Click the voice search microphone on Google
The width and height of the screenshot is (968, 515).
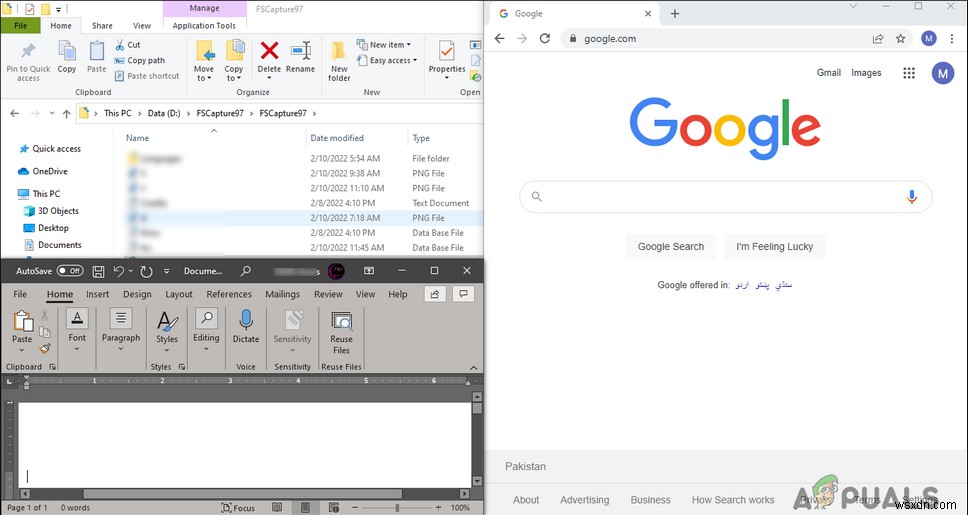point(912,197)
